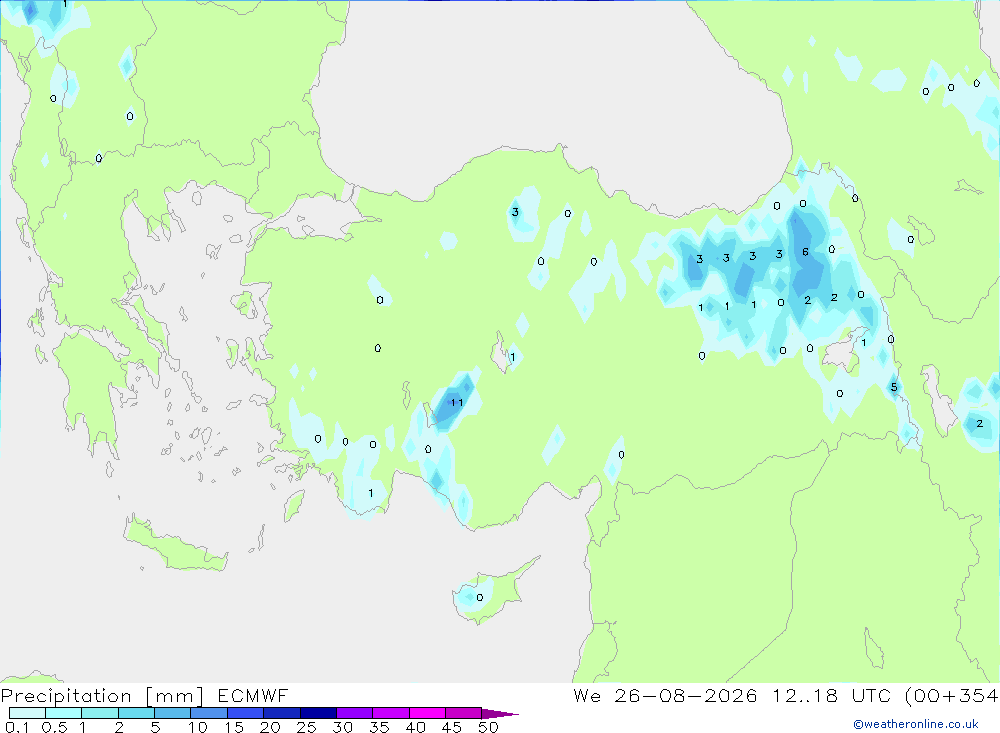This screenshot has height=733, width=1000.
Task: Click the "5" precipitation value on the map
Action: 894,387
